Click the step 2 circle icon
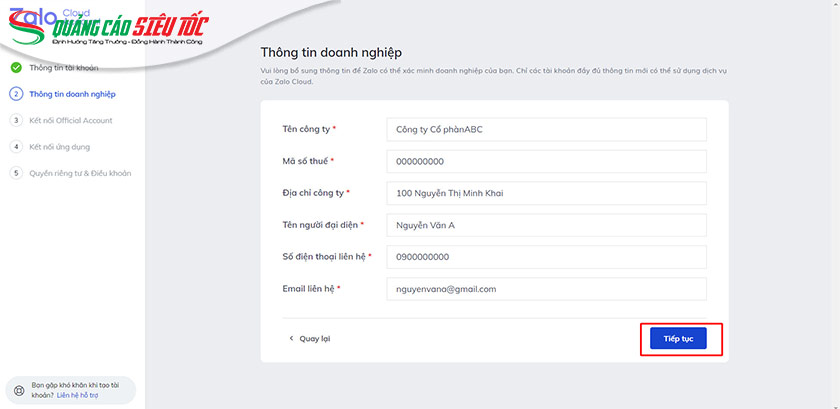This screenshot has width=840, height=409. 16,94
